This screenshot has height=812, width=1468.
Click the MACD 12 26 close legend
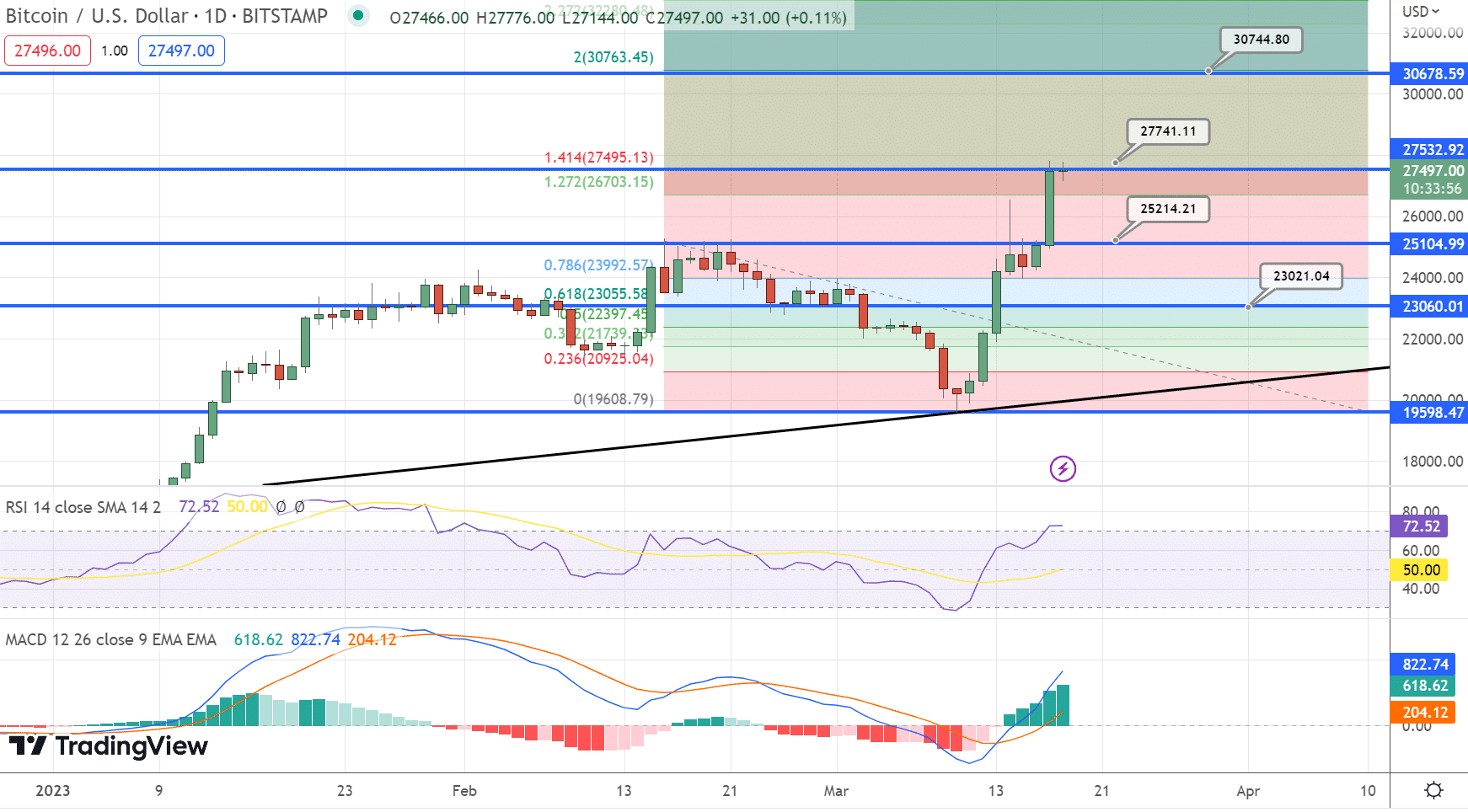point(110,639)
